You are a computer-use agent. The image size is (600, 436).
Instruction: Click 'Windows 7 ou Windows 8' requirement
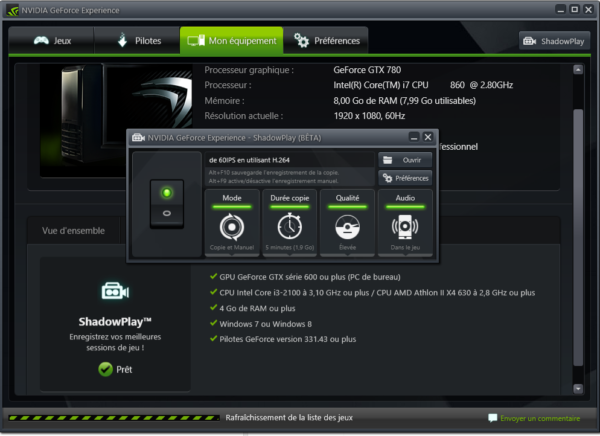point(266,324)
